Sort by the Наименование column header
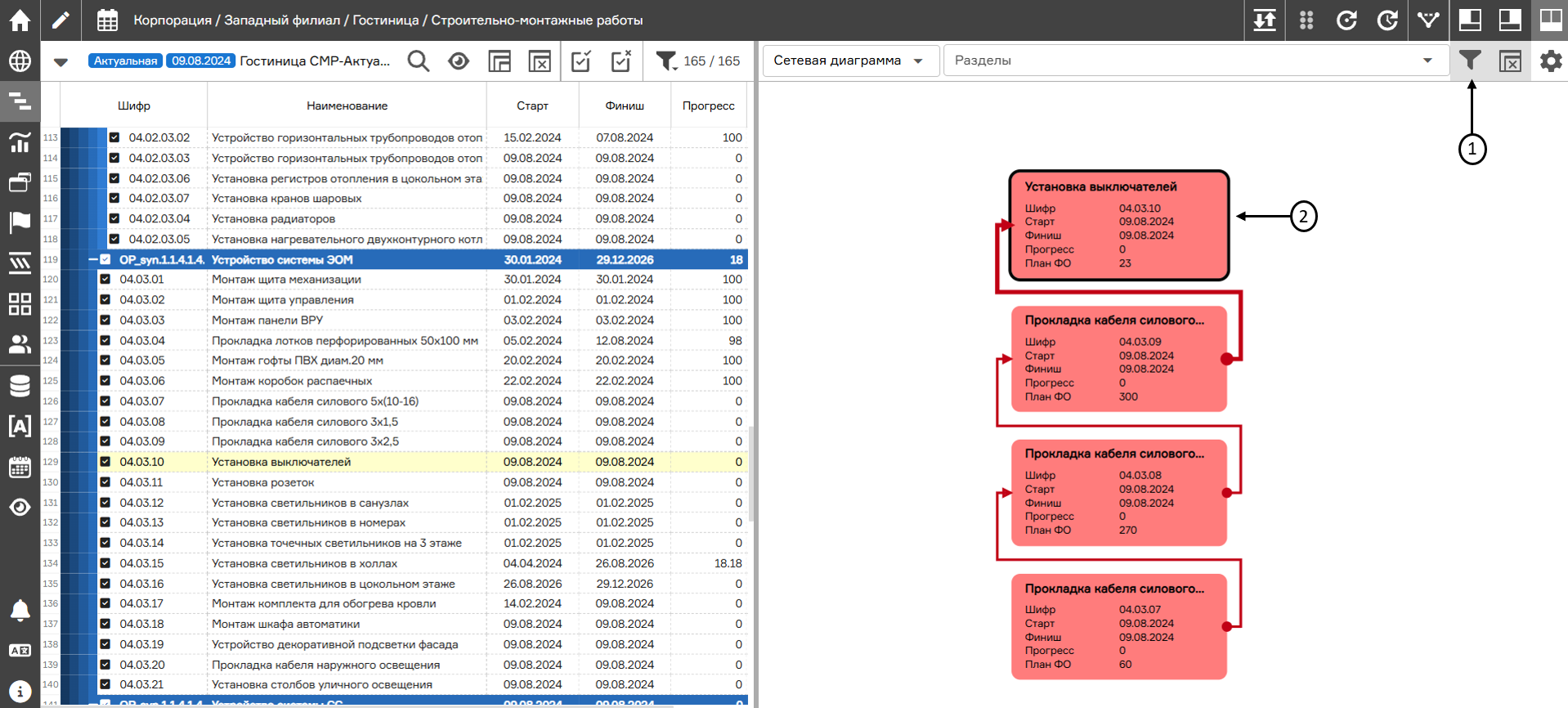The image size is (1568, 708). 347,105
